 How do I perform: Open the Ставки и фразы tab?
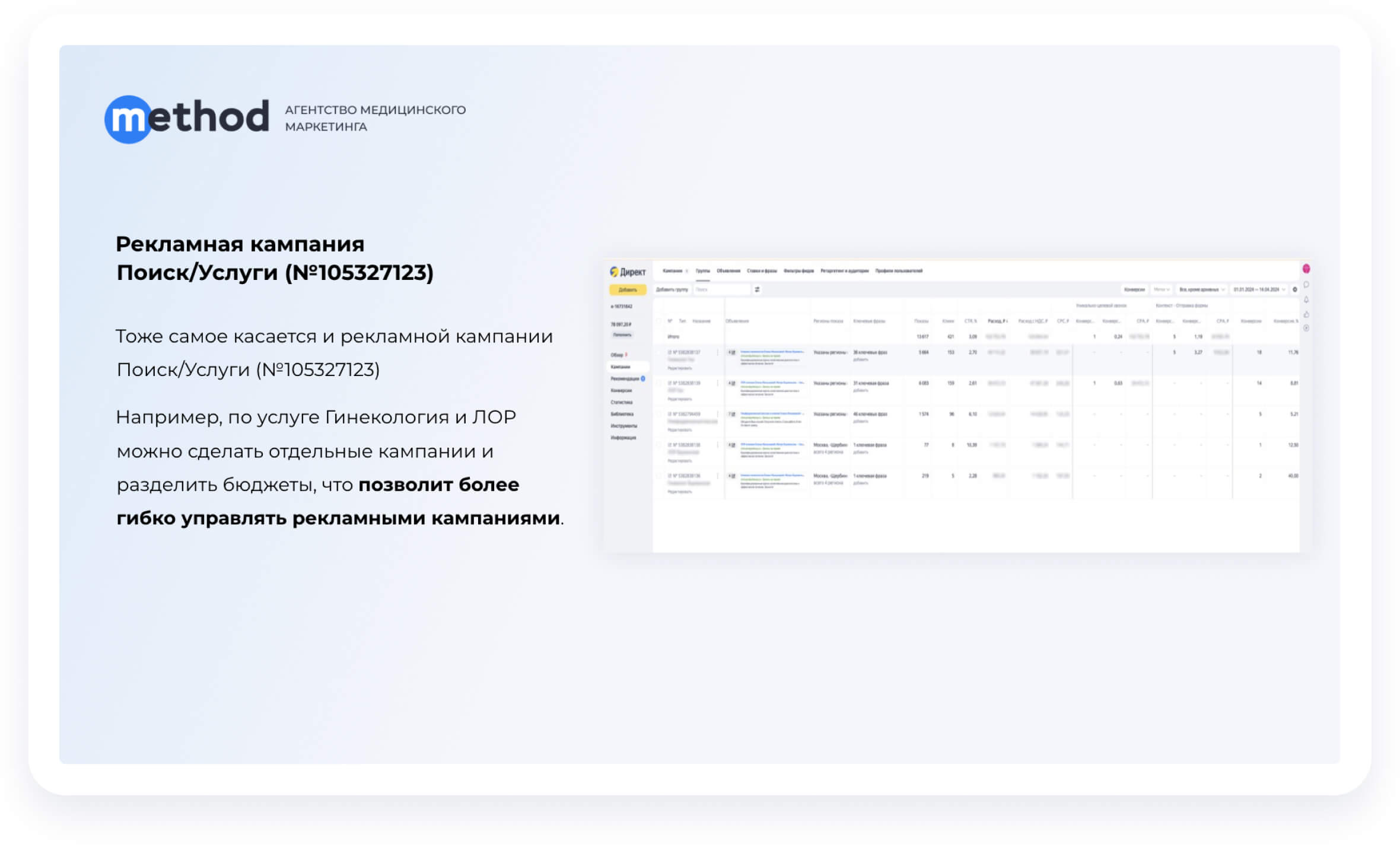[x=762, y=271]
